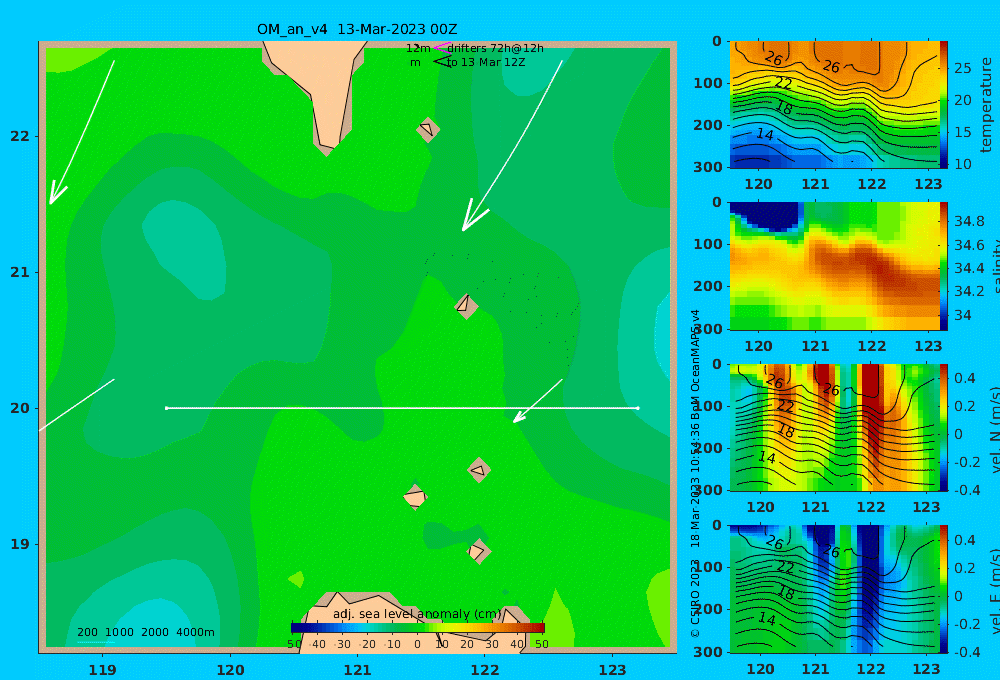The width and height of the screenshot is (1000, 680).
Task: Click the depth scale '200 1000 2000 4000m'
Action: coord(145,632)
